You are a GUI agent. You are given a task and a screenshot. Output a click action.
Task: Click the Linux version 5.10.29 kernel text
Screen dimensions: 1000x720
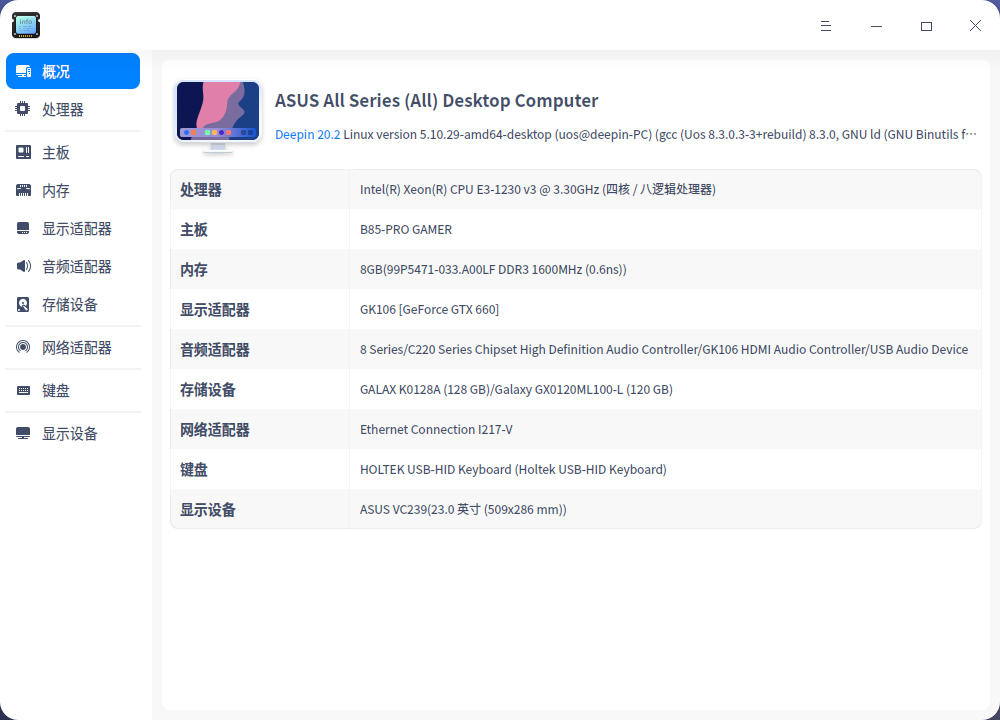(x=660, y=135)
